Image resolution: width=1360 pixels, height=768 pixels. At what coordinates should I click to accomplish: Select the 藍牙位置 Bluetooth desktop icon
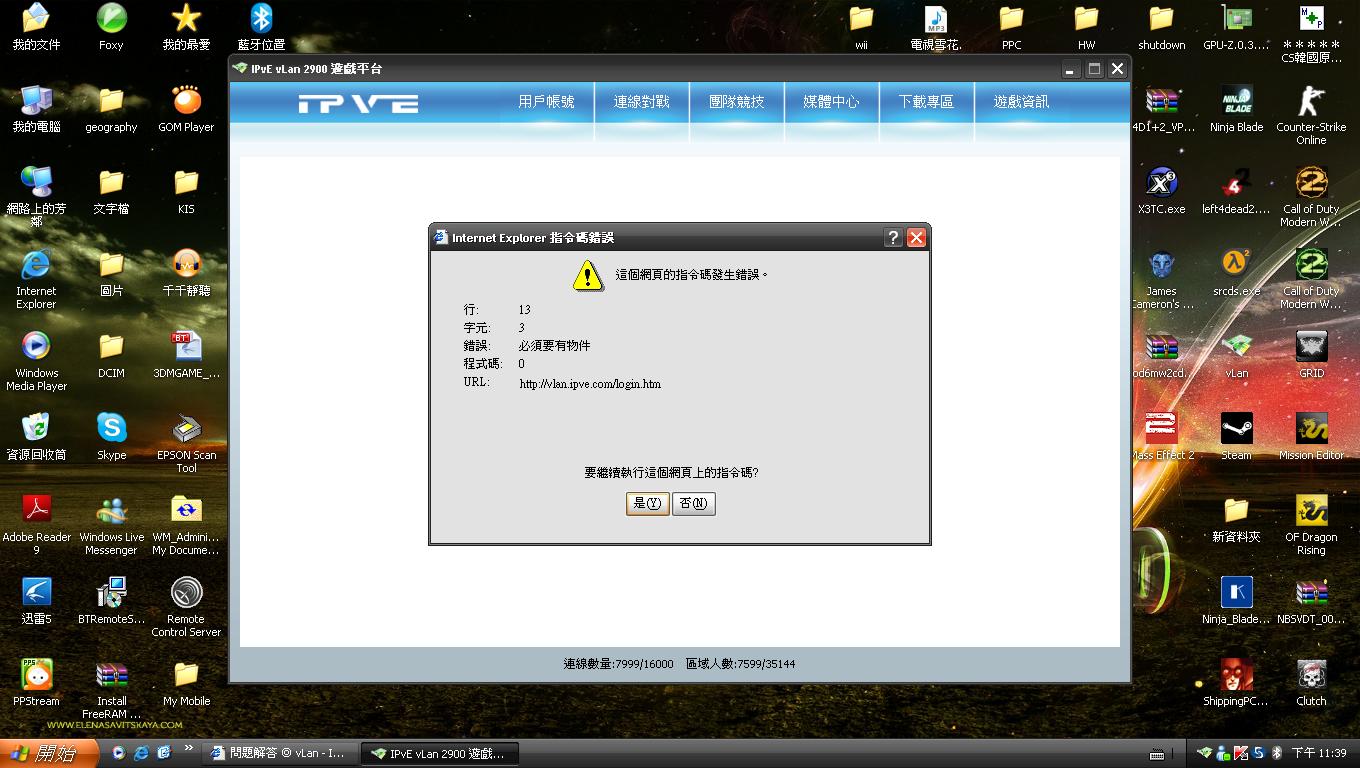click(261, 26)
